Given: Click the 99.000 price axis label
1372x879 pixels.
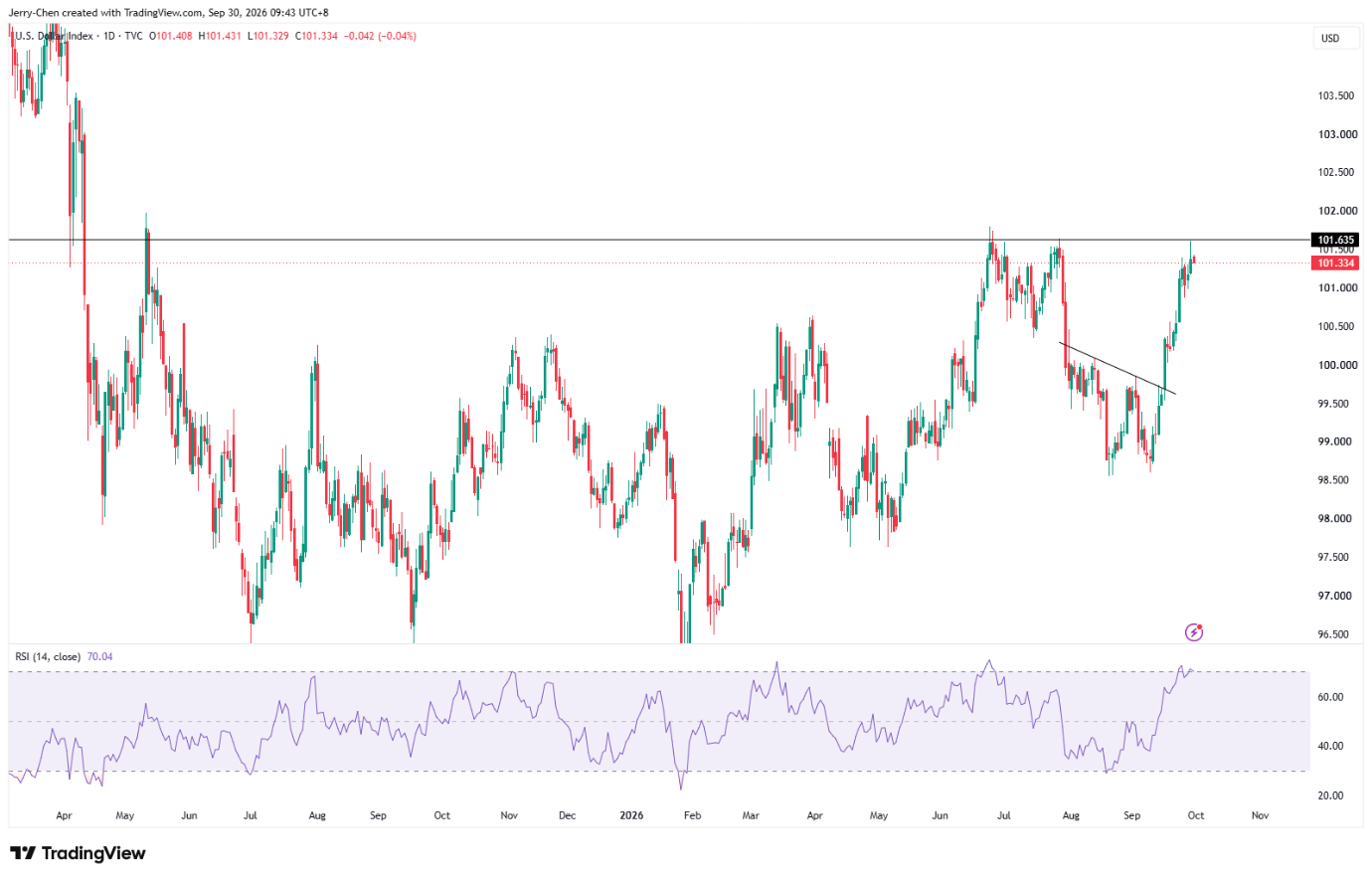Looking at the screenshot, I should coord(1335,441).
